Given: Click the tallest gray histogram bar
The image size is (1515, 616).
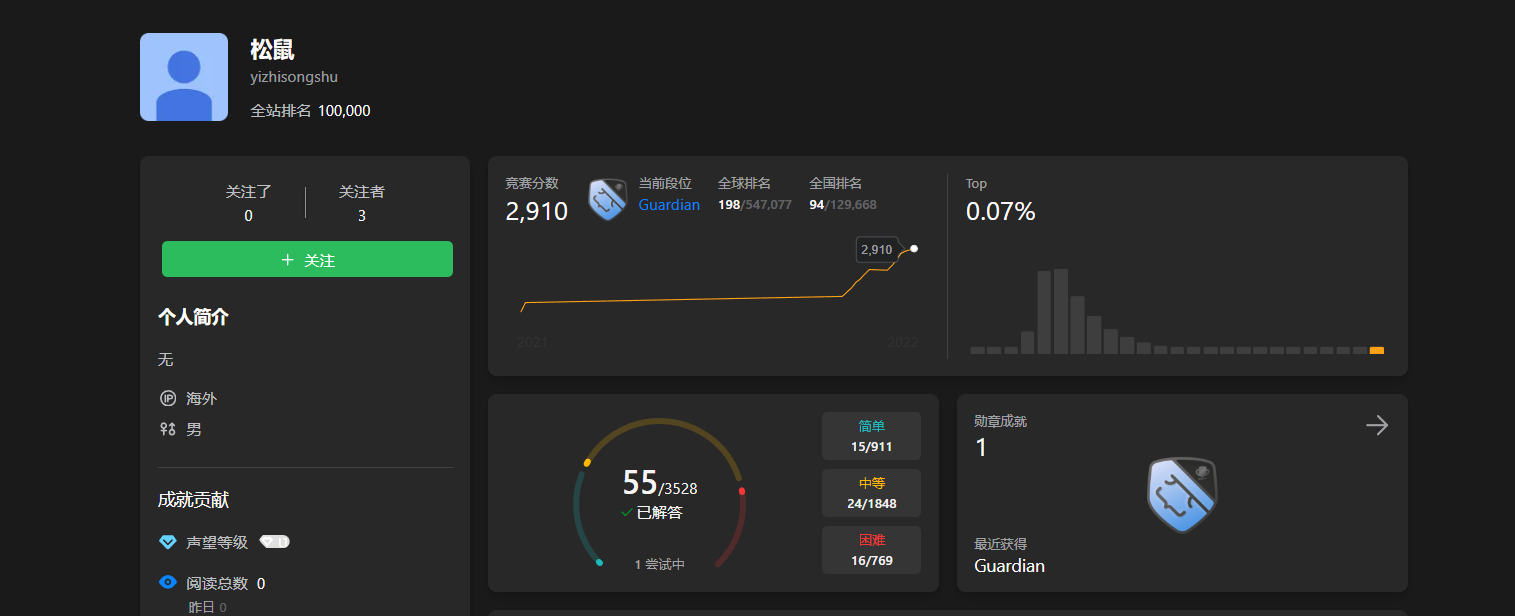Looking at the screenshot, I should [x=1061, y=311].
